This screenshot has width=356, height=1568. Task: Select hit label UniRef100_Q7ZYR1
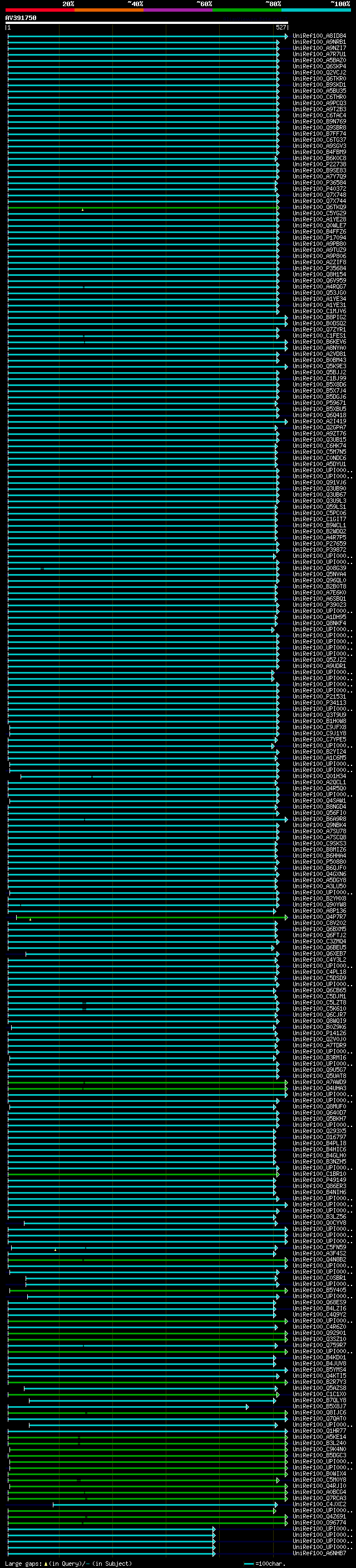[319, 329]
